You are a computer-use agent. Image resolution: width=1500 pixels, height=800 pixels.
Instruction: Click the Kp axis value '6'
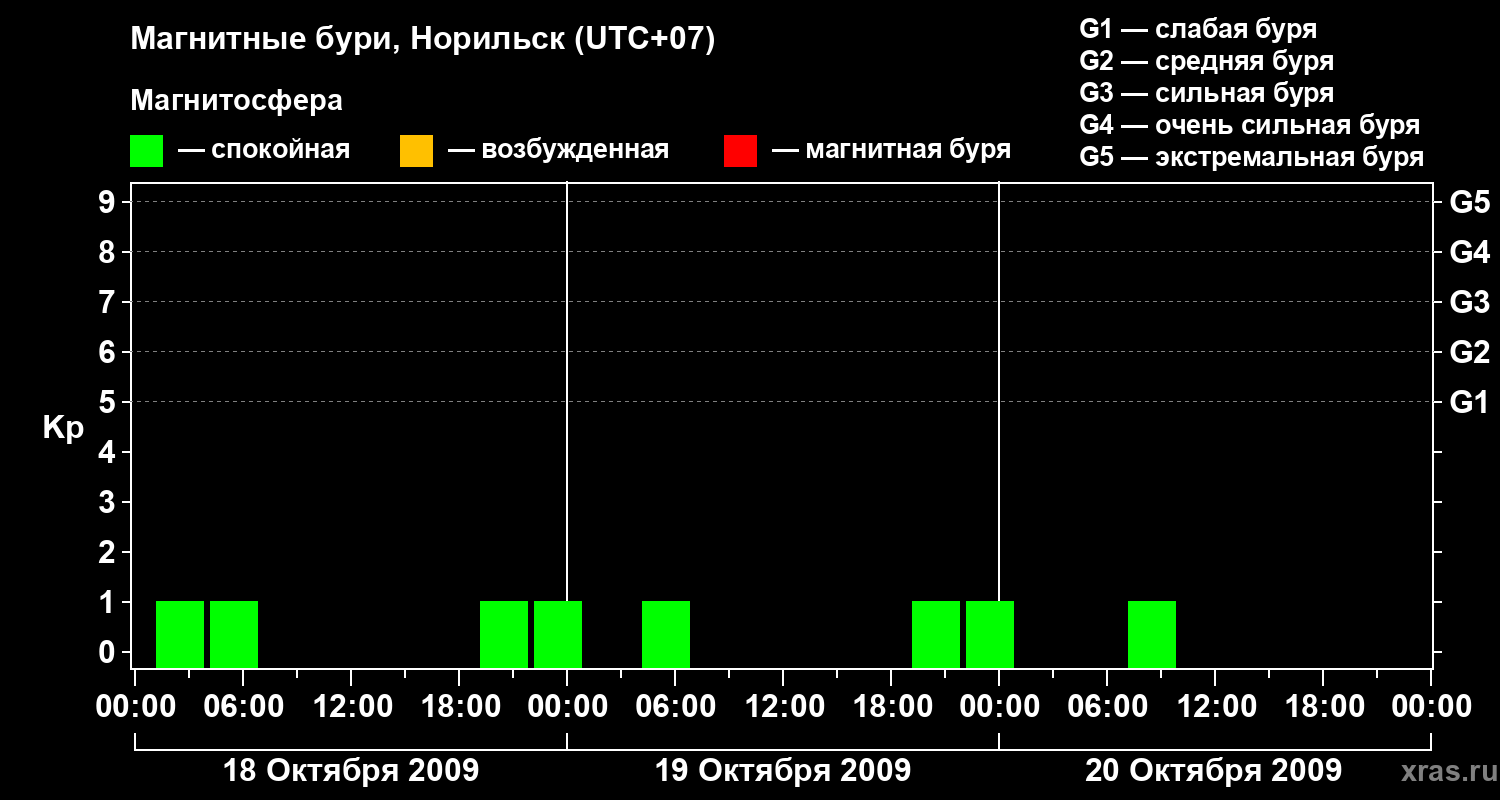pyautogui.click(x=107, y=352)
